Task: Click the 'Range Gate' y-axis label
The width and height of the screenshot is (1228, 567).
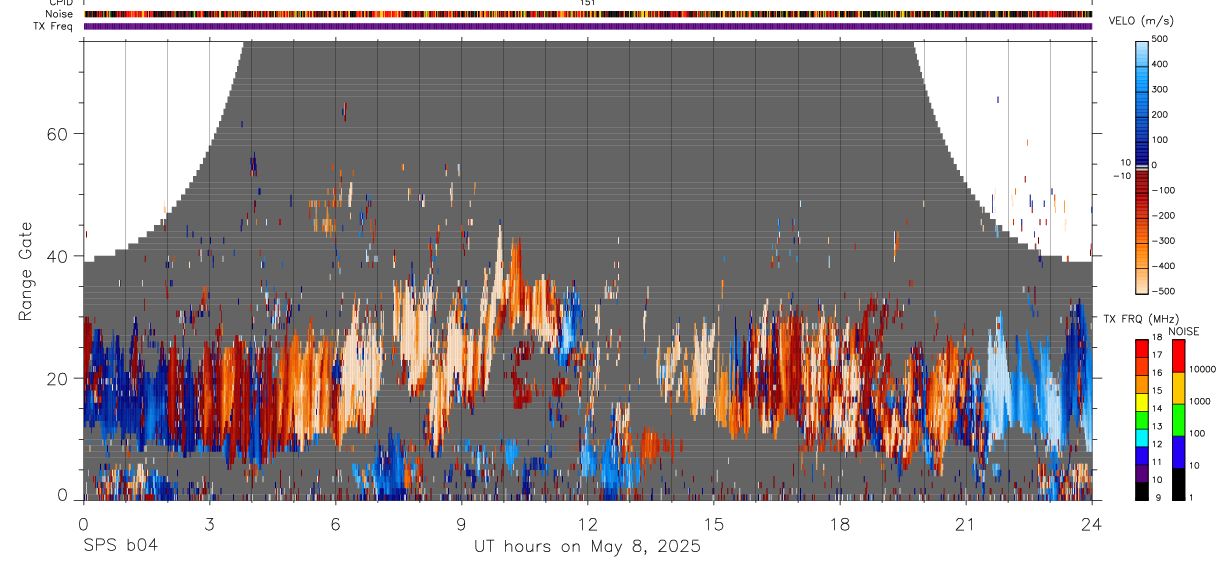Action: tap(26, 270)
